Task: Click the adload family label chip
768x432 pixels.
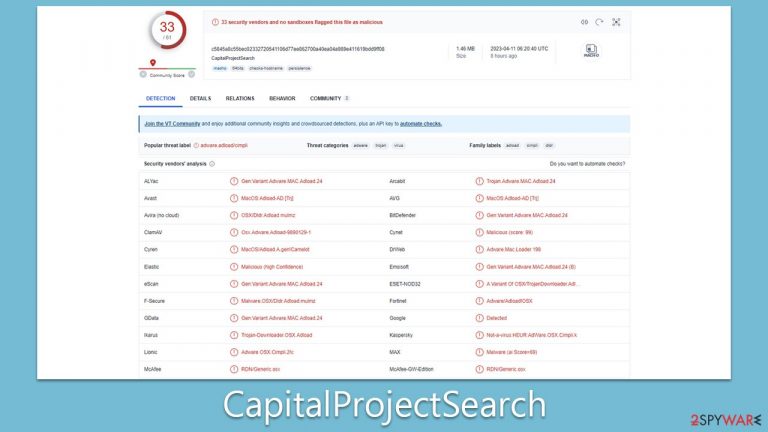Action: pos(512,145)
